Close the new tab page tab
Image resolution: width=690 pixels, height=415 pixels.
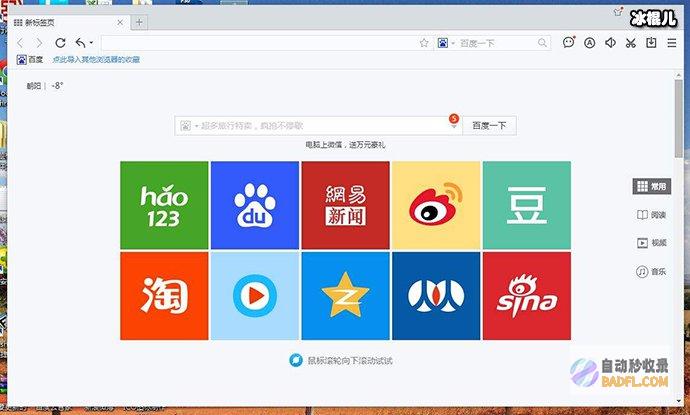pos(120,22)
